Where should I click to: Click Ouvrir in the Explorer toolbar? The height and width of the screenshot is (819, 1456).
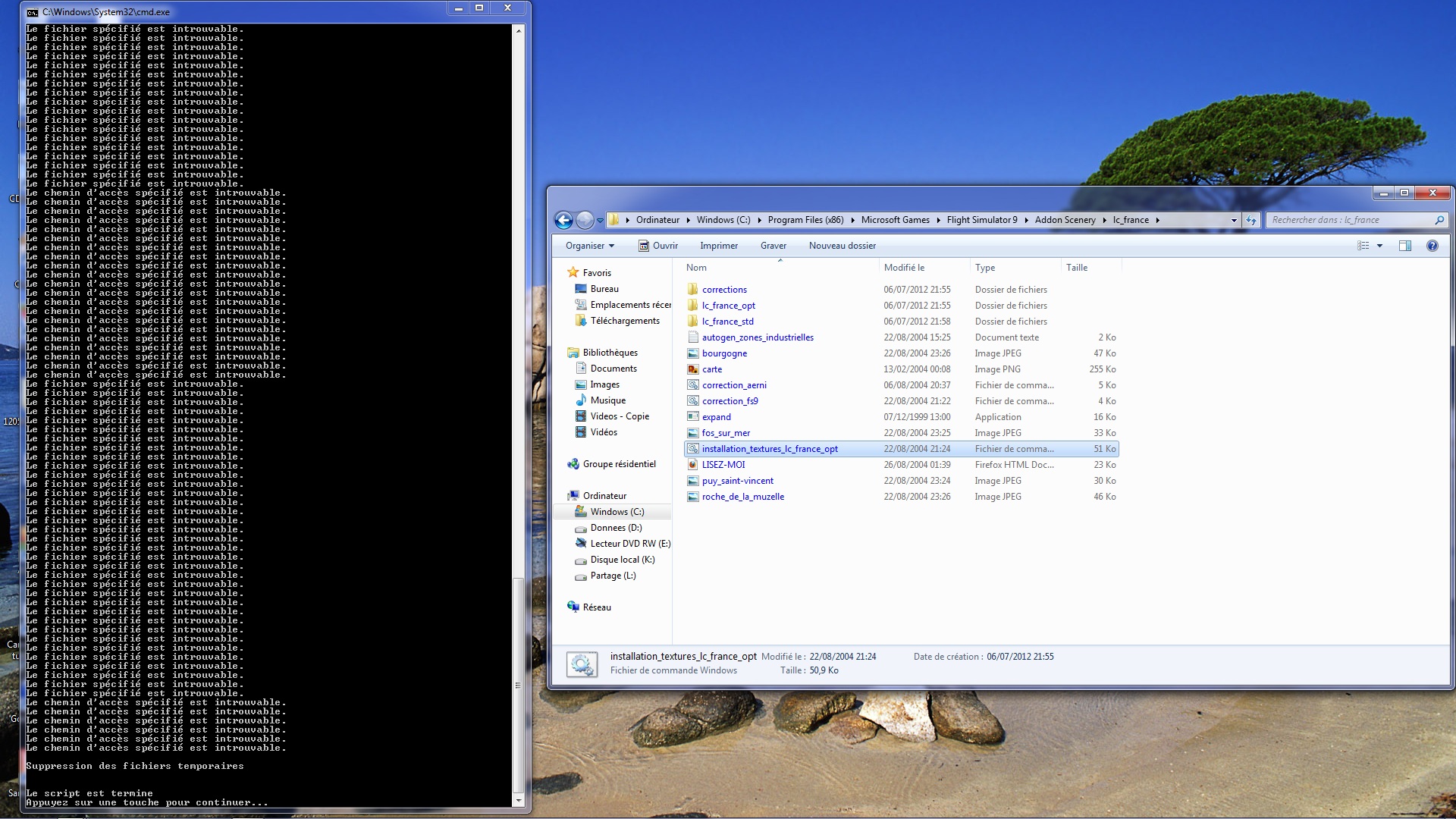point(658,246)
